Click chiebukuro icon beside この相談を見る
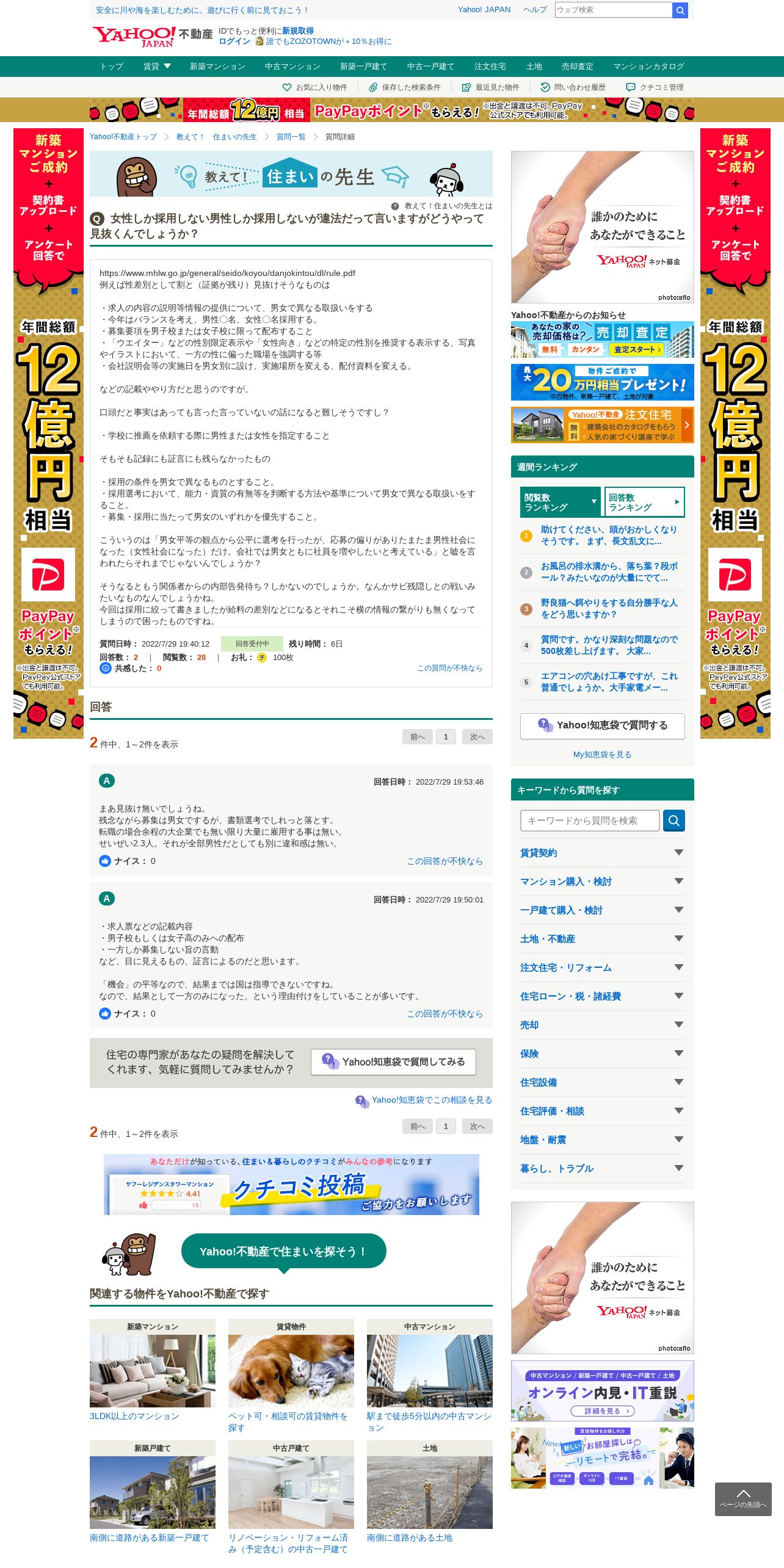This screenshot has height=1568, width=784. point(362,1101)
